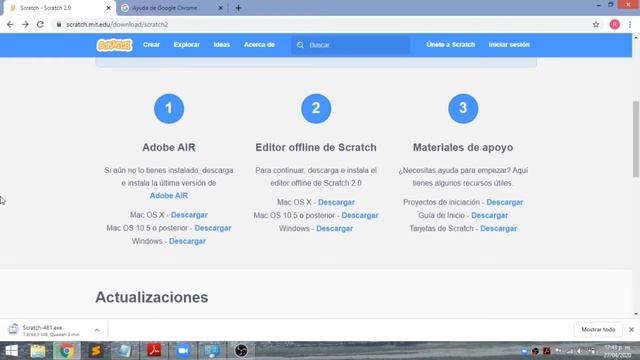Image resolution: width=640 pixels, height=360 pixels.
Task: Open Únete a Scratch
Action: click(x=451, y=44)
